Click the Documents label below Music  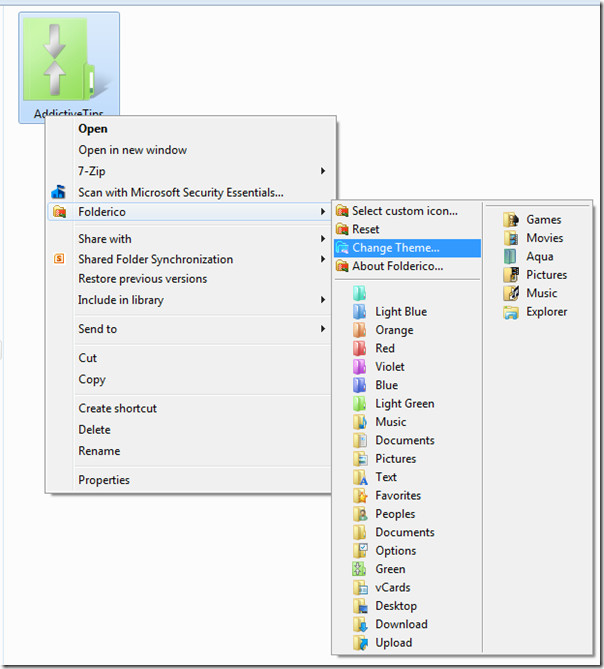point(405,440)
